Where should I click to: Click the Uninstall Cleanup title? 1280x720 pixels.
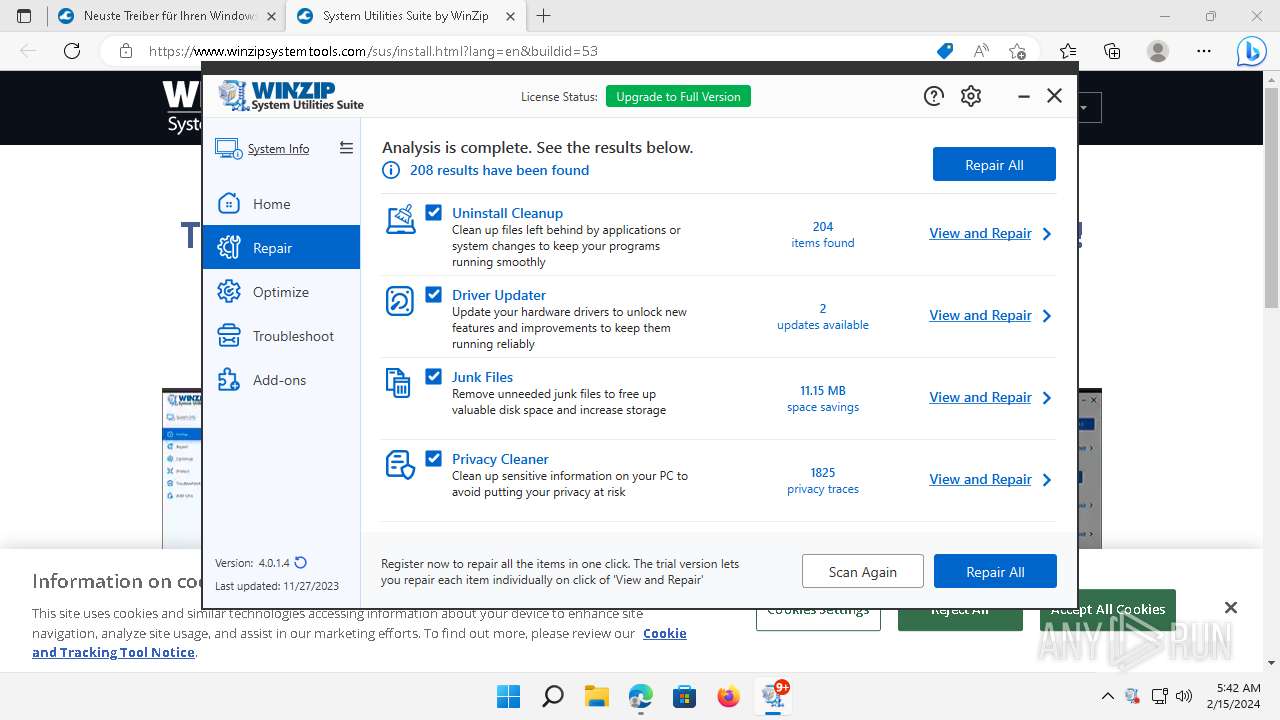click(x=507, y=213)
